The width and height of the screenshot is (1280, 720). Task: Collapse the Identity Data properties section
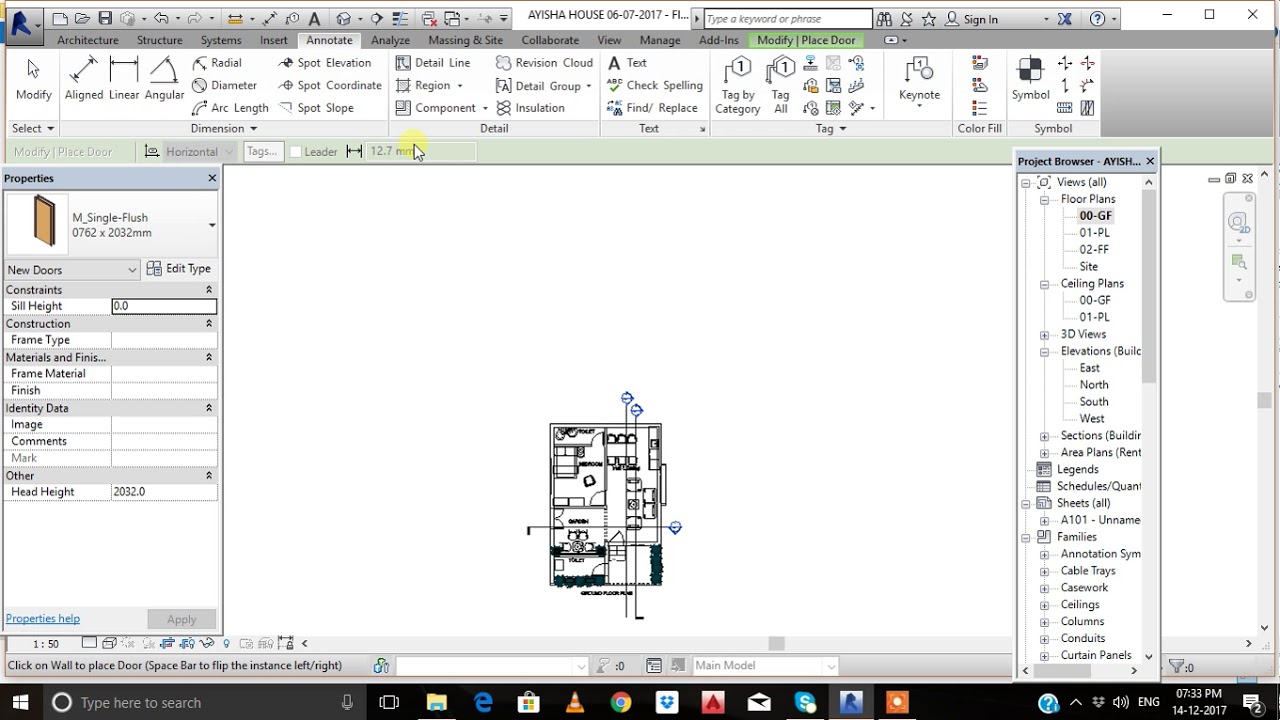[x=209, y=408]
